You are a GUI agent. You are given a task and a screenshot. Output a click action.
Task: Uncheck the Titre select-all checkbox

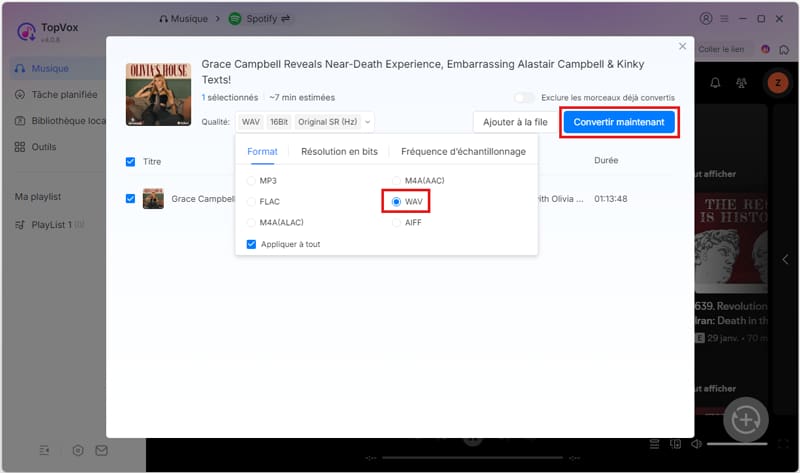[x=130, y=161]
